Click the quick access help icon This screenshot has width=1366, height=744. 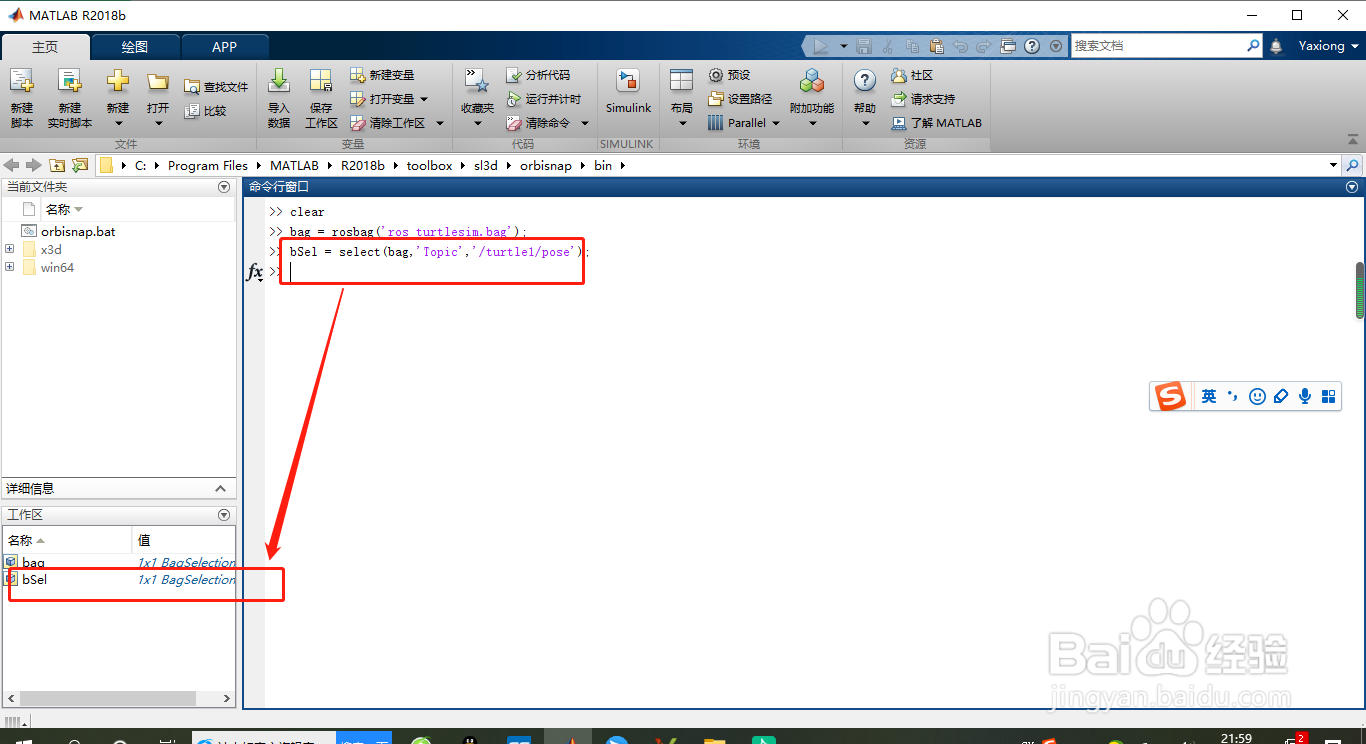pos(1032,46)
